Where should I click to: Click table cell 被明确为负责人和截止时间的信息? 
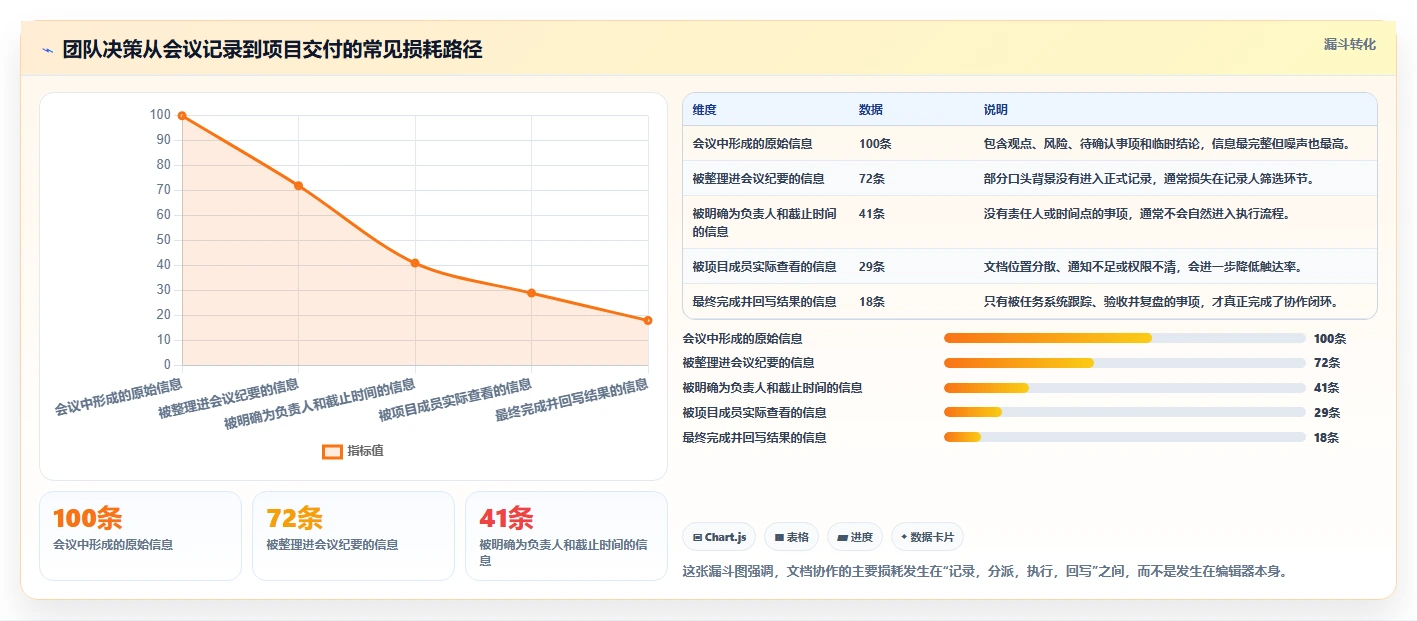tap(765, 222)
